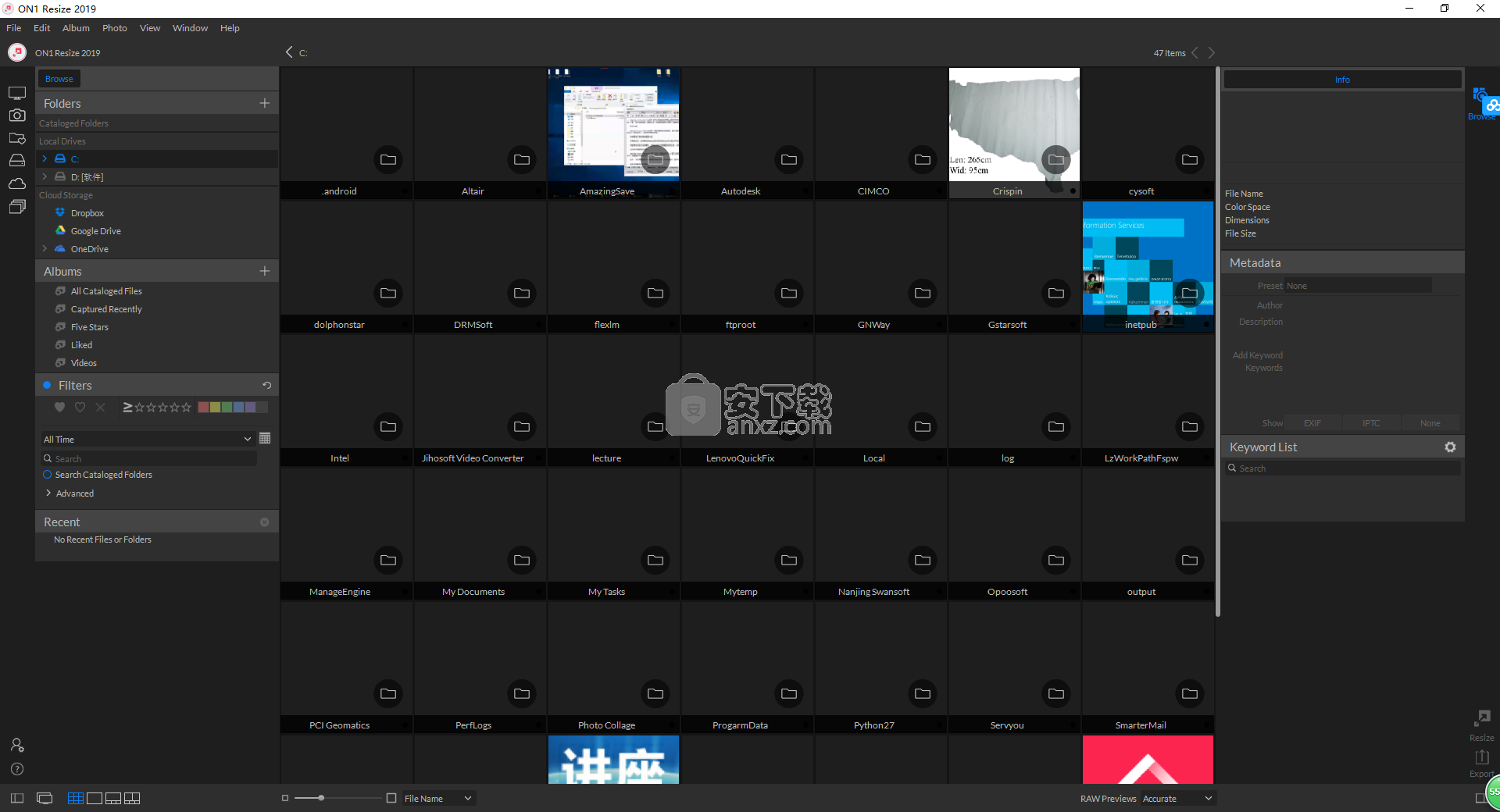Open the Resize module icon on right
1500x812 pixels.
(1481, 724)
